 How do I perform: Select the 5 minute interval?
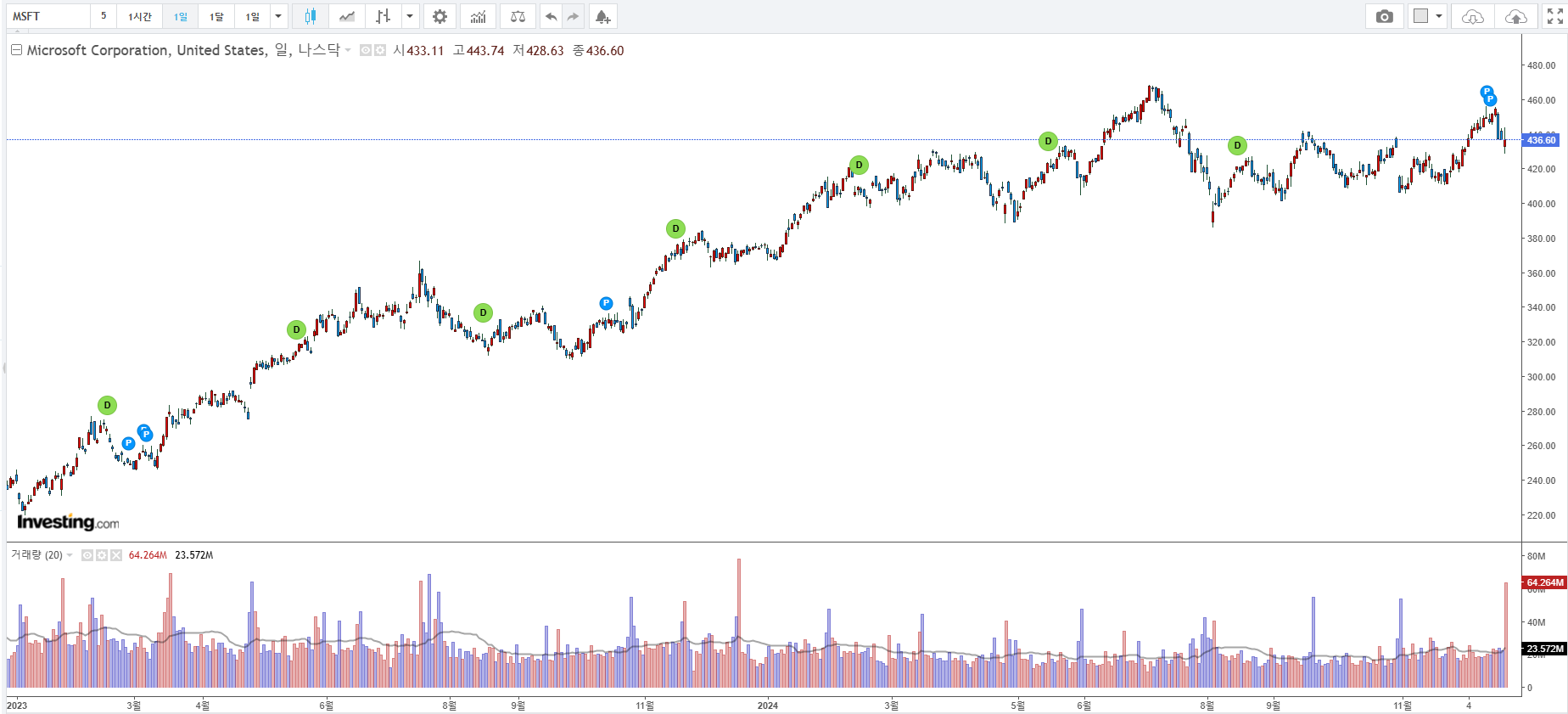pyautogui.click(x=104, y=16)
